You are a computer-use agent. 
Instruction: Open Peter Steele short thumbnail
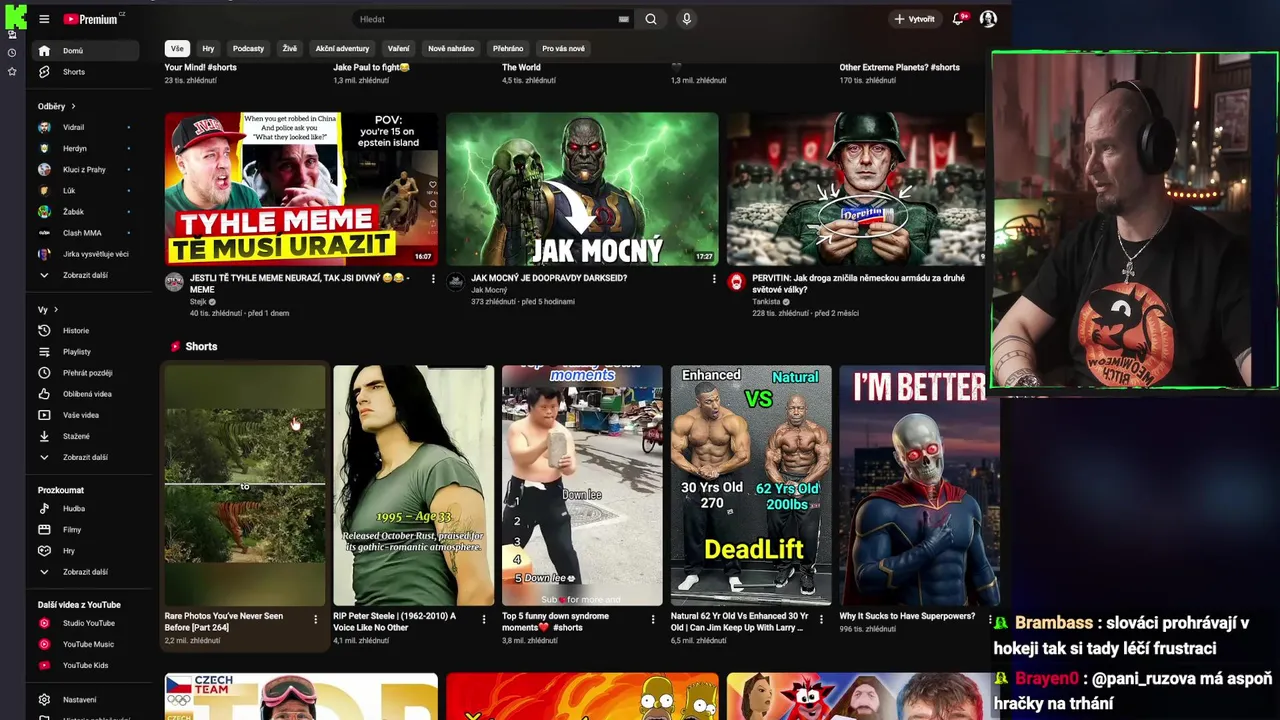pyautogui.click(x=414, y=485)
